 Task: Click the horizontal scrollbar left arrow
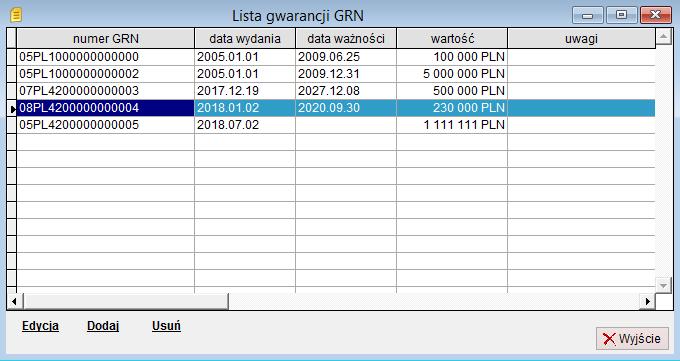click(x=15, y=301)
